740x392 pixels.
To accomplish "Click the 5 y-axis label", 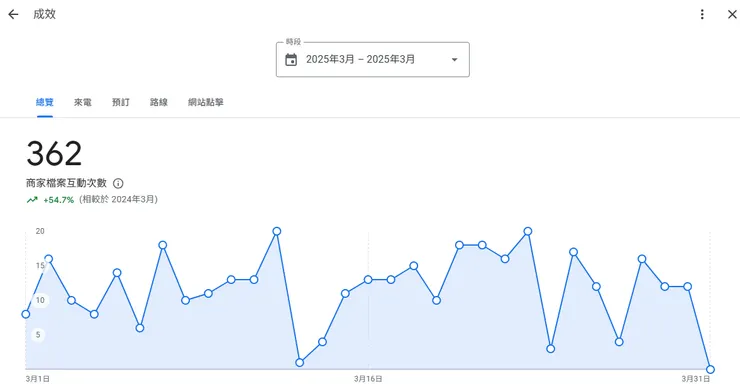I will coord(38,335).
